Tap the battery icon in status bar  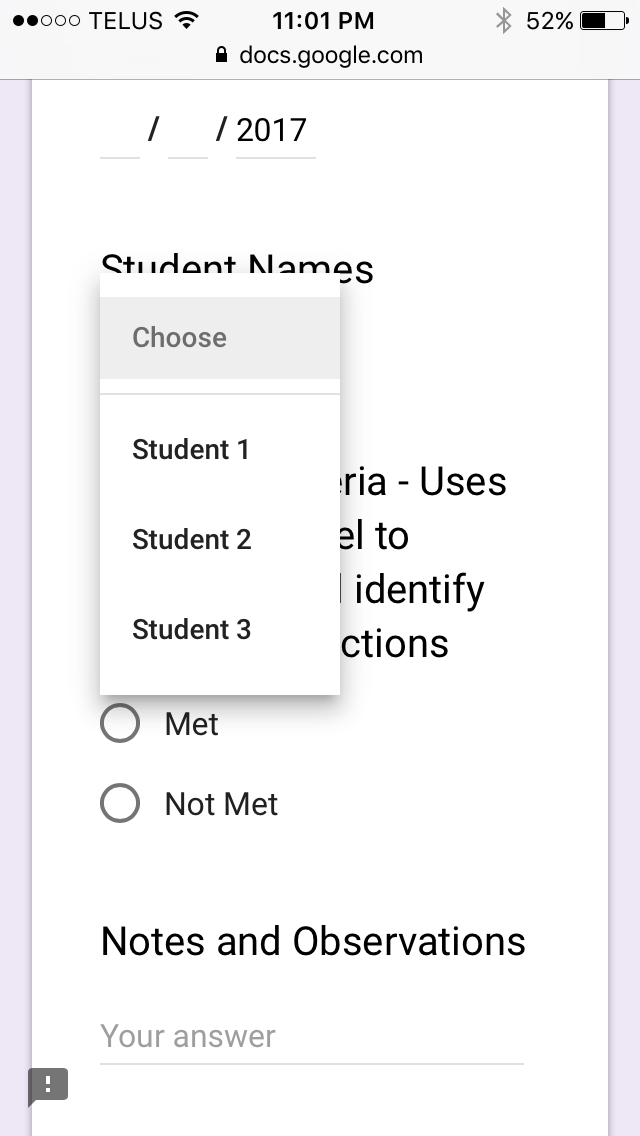602,20
